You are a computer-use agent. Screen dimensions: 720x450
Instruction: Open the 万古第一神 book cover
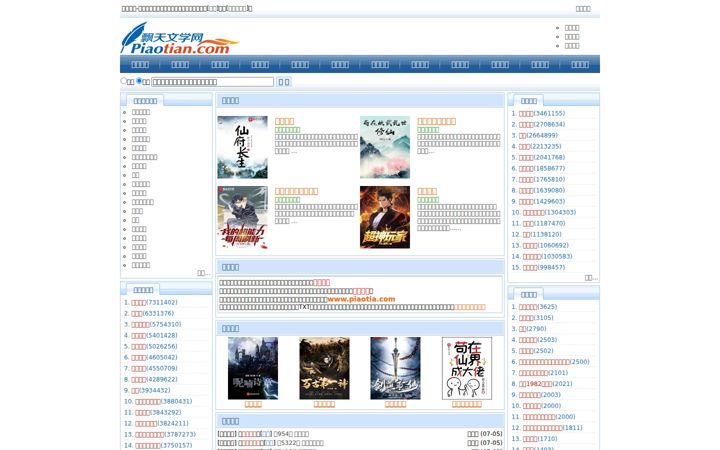(x=324, y=368)
